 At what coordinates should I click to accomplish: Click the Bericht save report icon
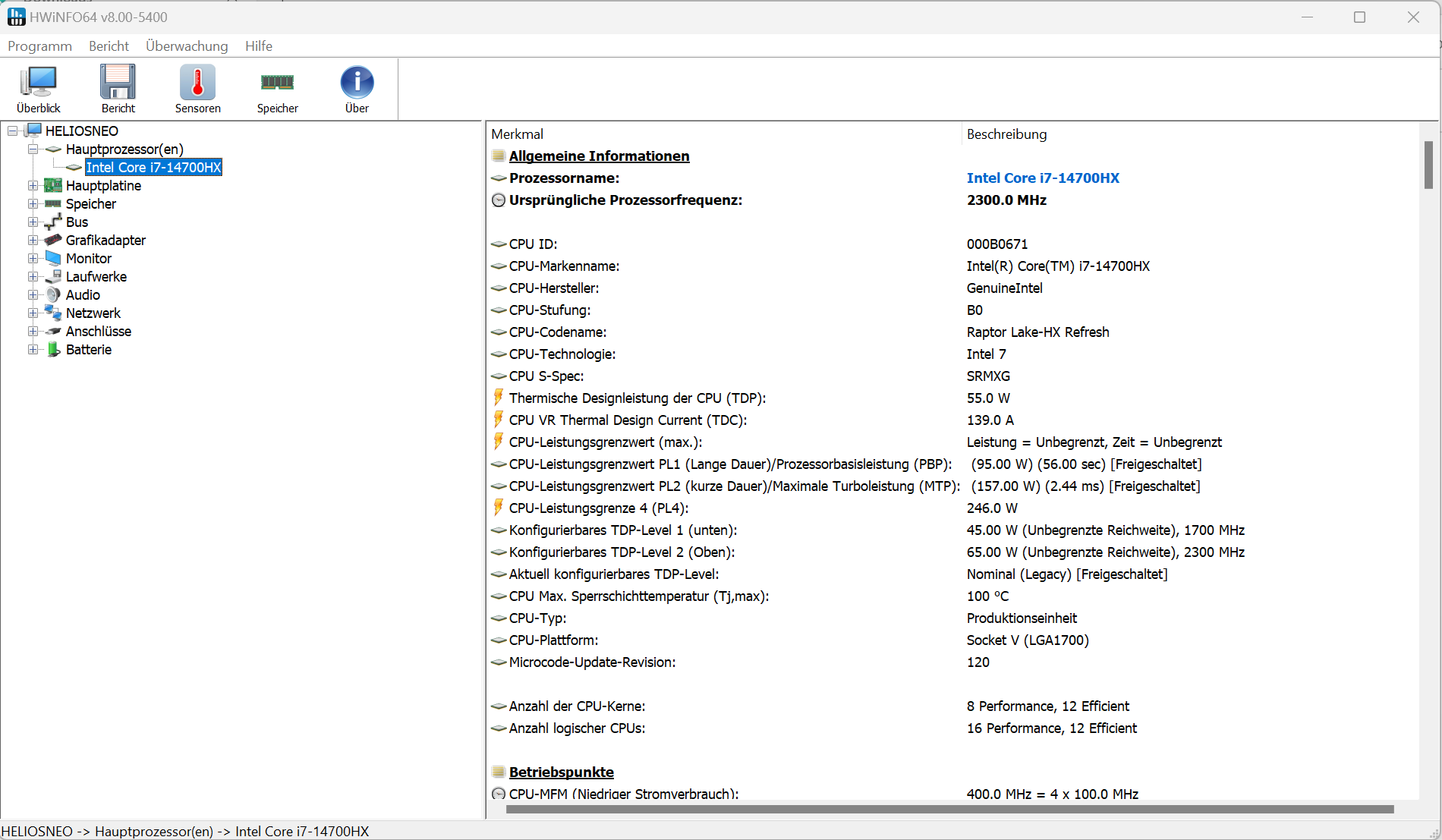pos(118,82)
